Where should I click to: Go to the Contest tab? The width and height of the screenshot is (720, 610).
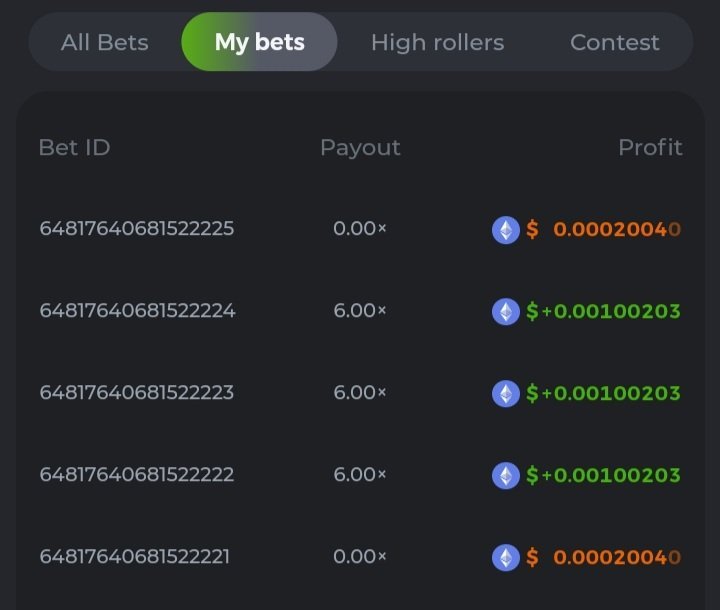[x=614, y=43]
